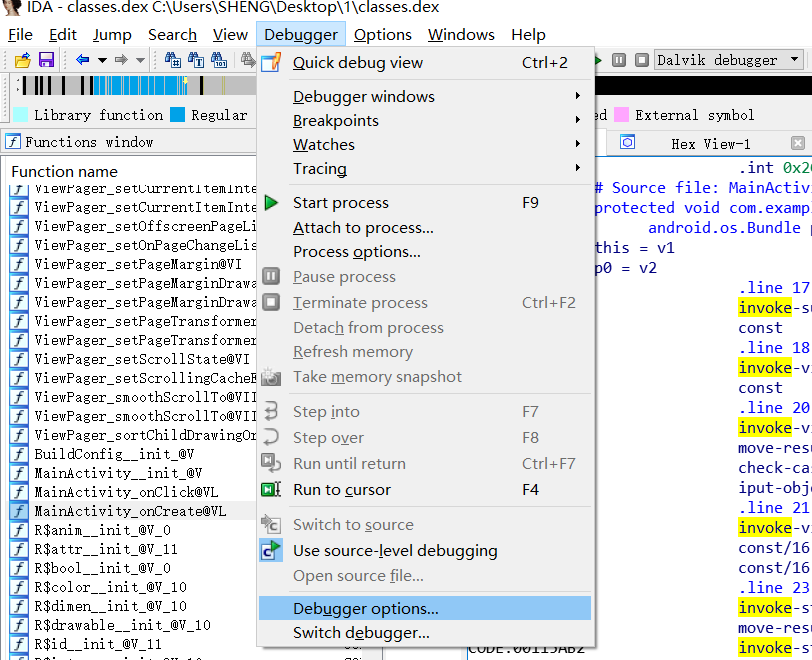This screenshot has width=812, height=660.
Task: Click the navigation band overview bar
Action: tap(137, 85)
